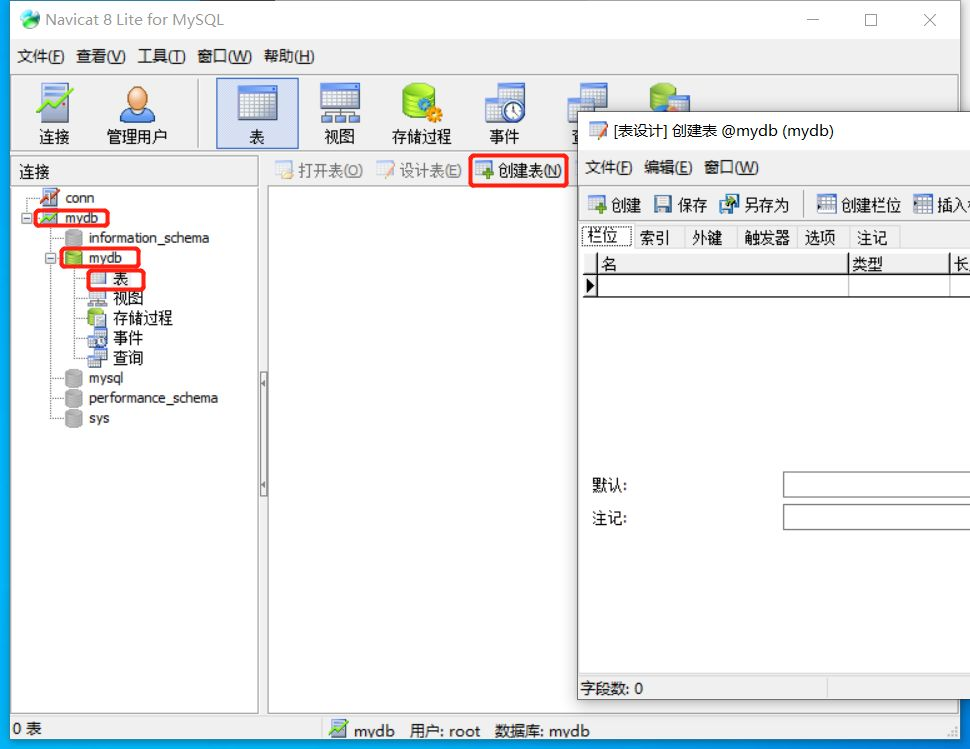Screen dimensions: 970x749
Task: Open 存储过程 from the main toolbar
Action: pyautogui.click(x=422, y=114)
